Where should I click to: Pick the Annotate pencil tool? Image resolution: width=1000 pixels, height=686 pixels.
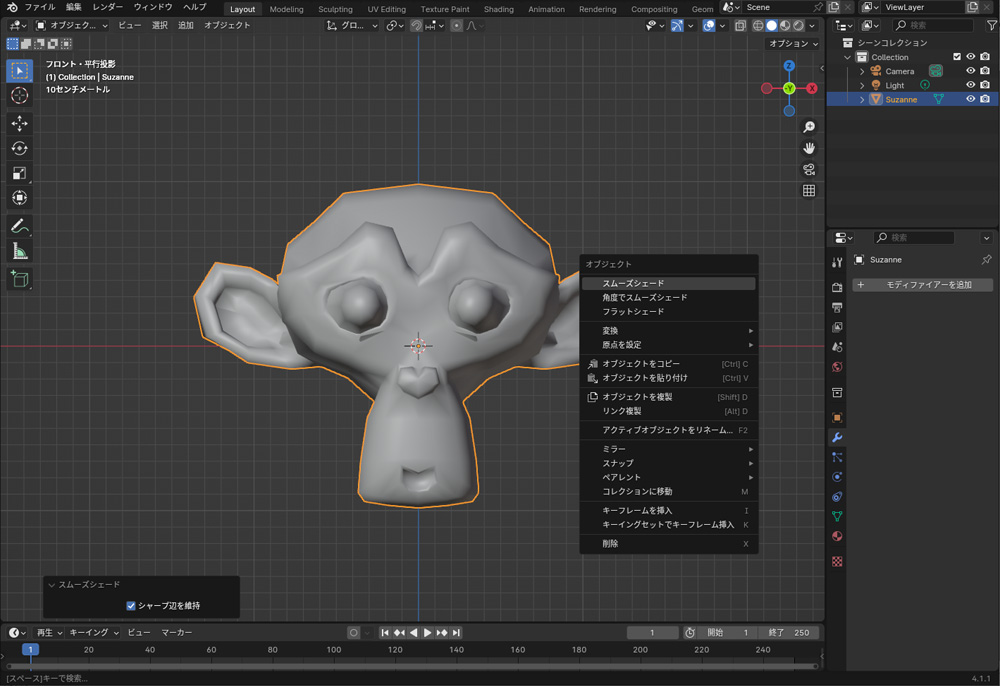(x=19, y=226)
